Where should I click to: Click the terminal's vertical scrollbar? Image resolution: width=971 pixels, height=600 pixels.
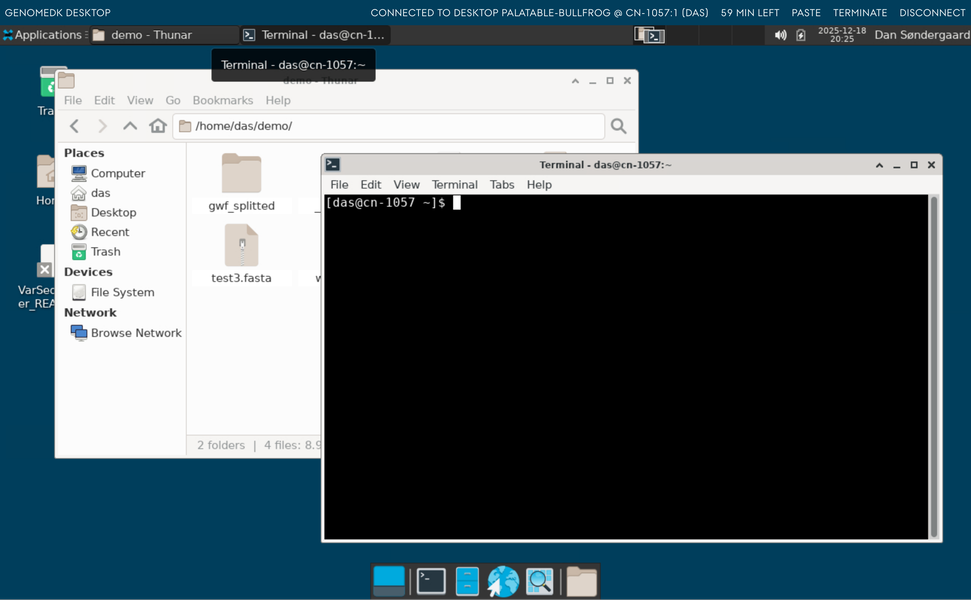click(x=934, y=366)
